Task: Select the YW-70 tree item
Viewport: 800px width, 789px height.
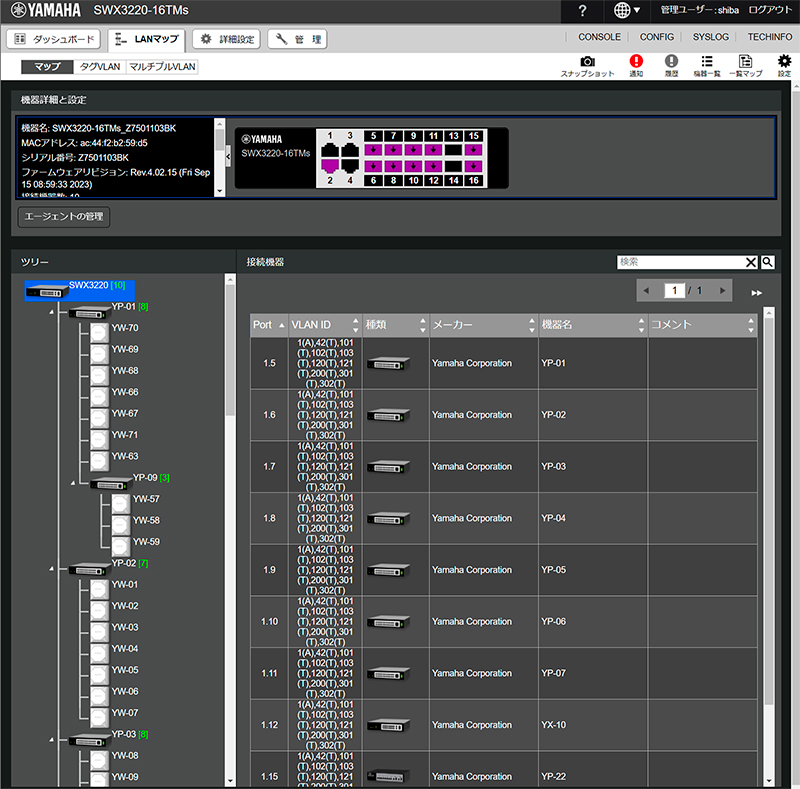Action: click(125, 328)
